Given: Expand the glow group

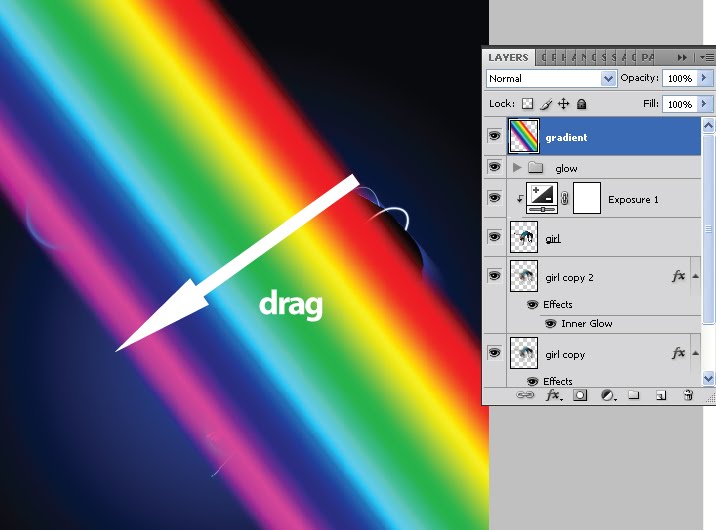Looking at the screenshot, I should pyautogui.click(x=517, y=168).
